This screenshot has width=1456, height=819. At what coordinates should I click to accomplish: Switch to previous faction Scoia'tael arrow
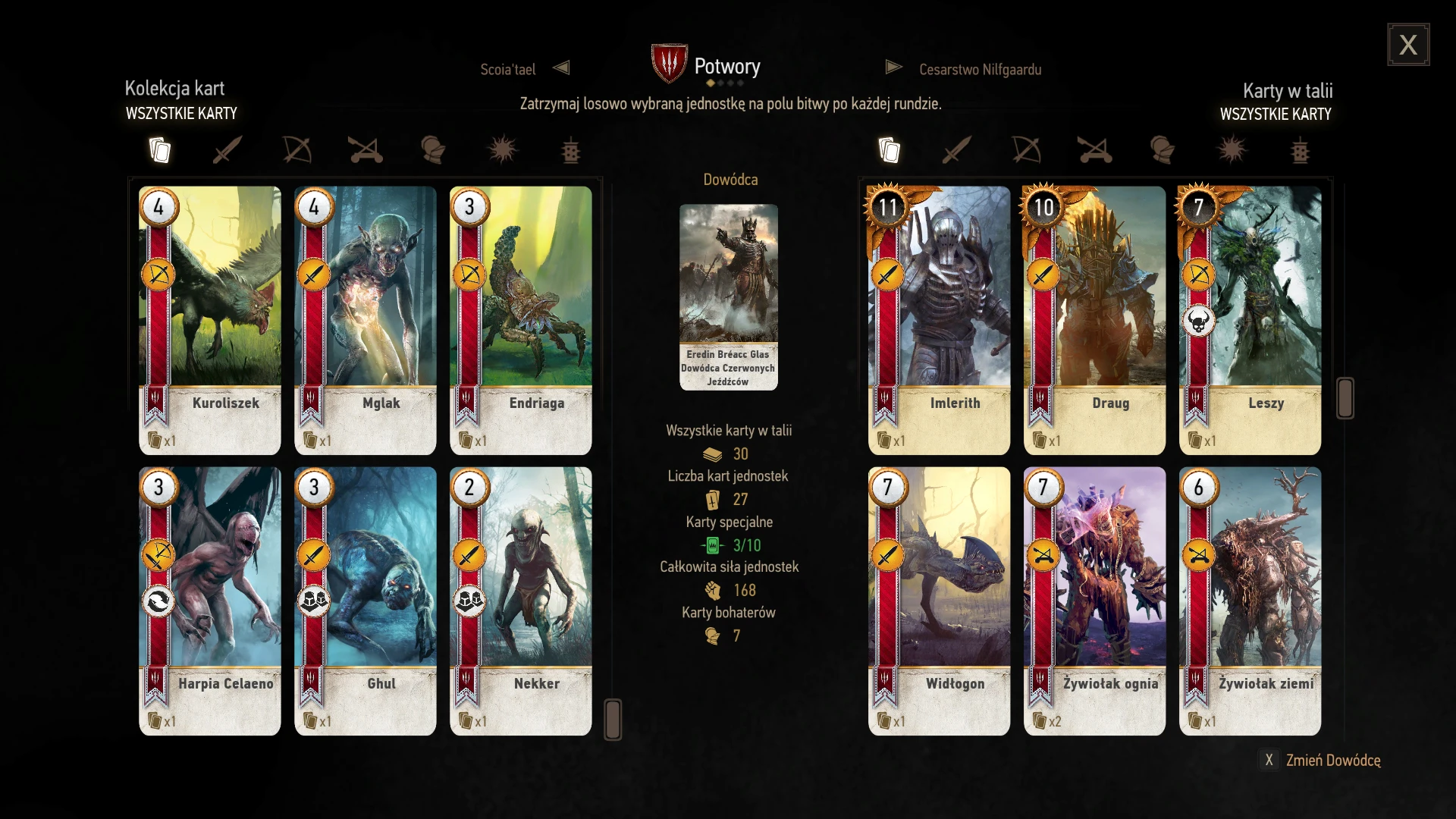pyautogui.click(x=561, y=67)
